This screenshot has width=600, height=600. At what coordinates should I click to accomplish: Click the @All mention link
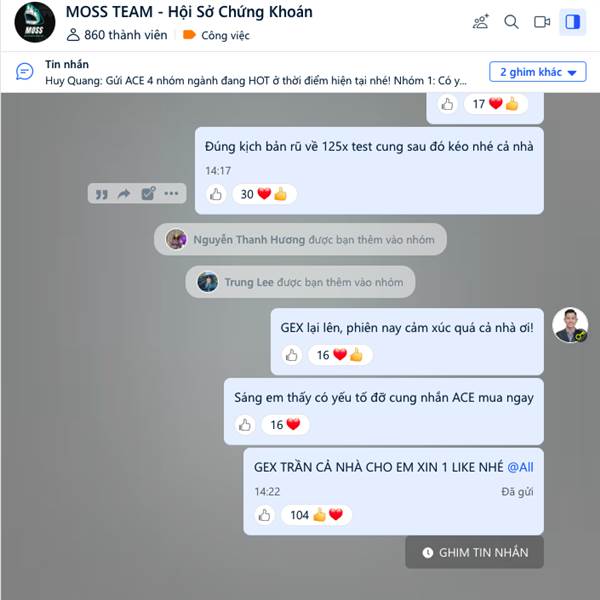(x=520, y=467)
